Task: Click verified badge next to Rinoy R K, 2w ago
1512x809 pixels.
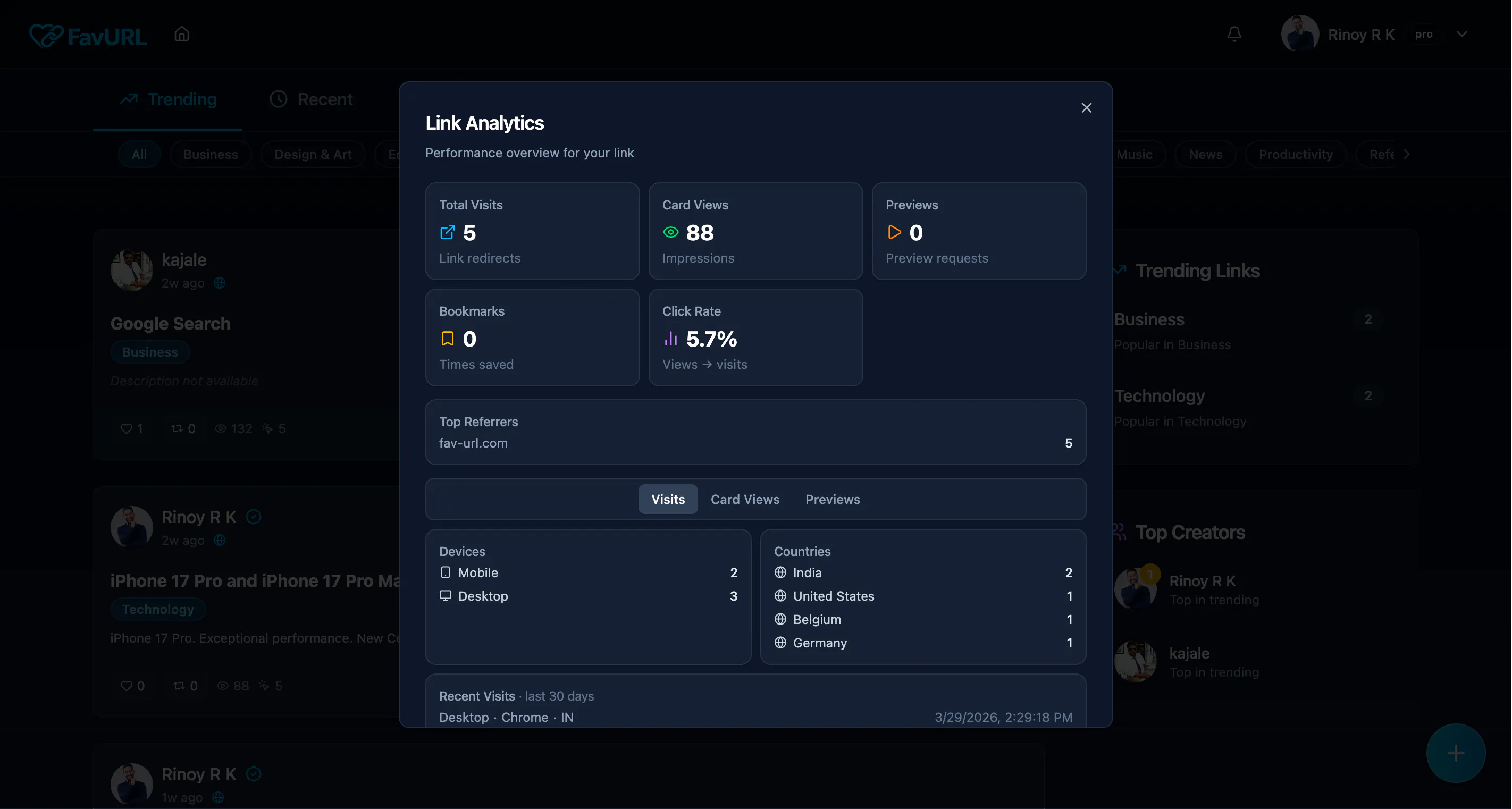Action: pos(254,517)
